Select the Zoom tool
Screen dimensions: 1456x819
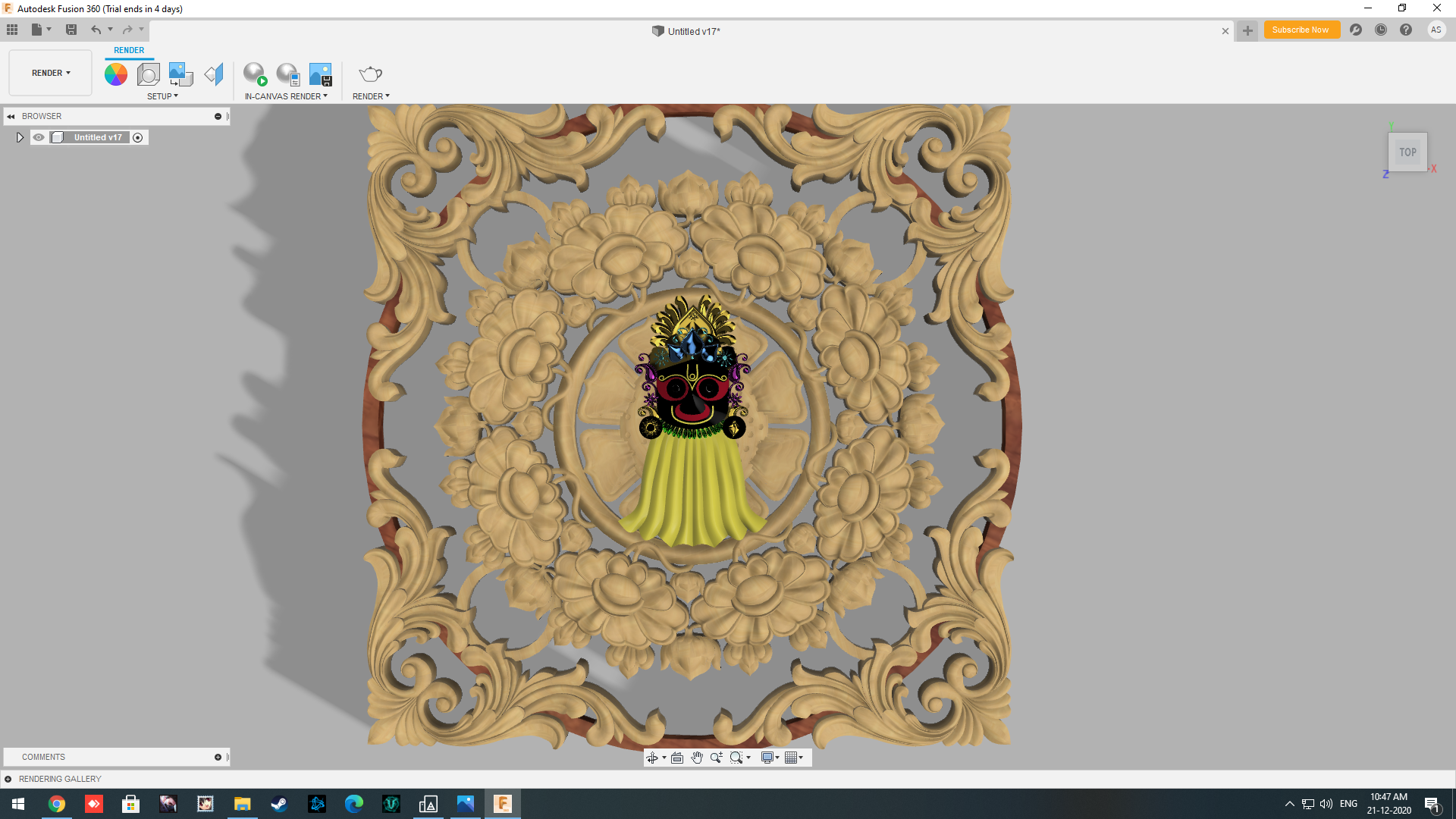716,758
